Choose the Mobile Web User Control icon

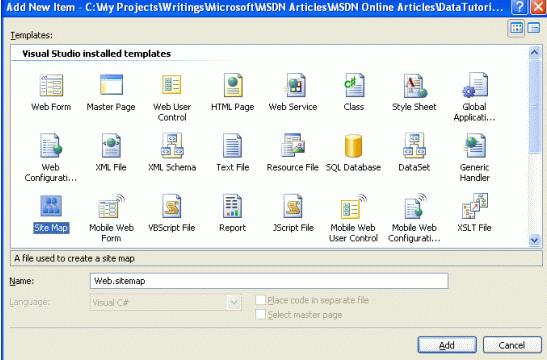click(x=353, y=206)
